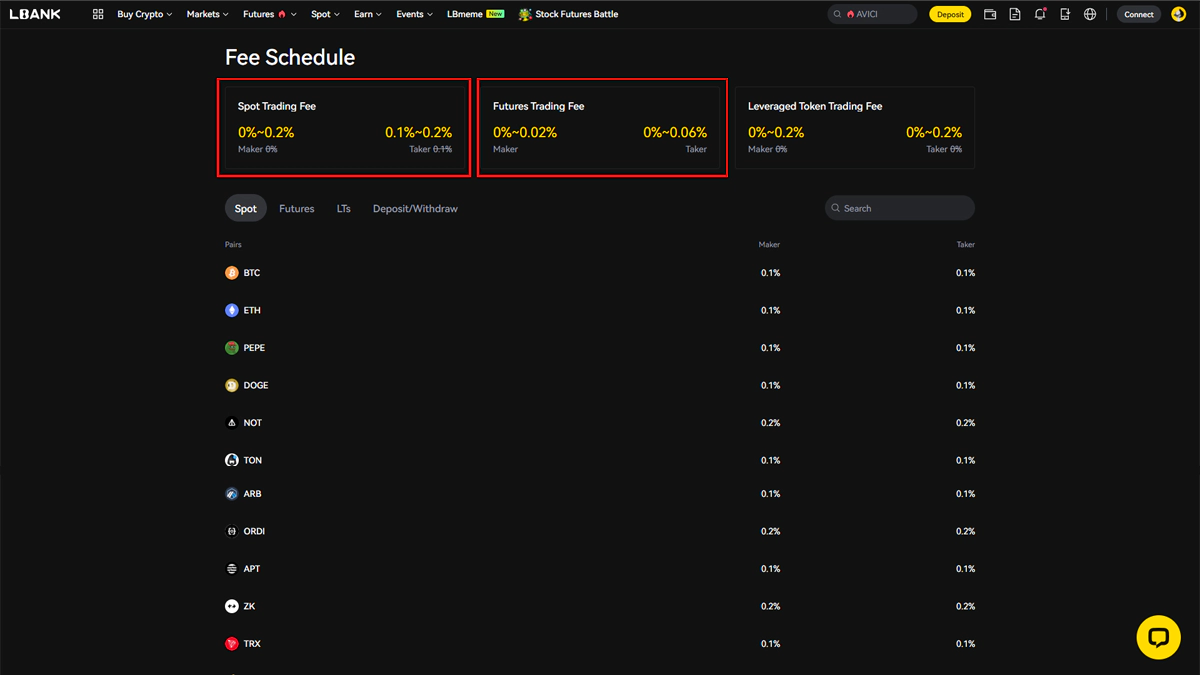
Task: Open the live chat support bubble
Action: (x=1158, y=637)
